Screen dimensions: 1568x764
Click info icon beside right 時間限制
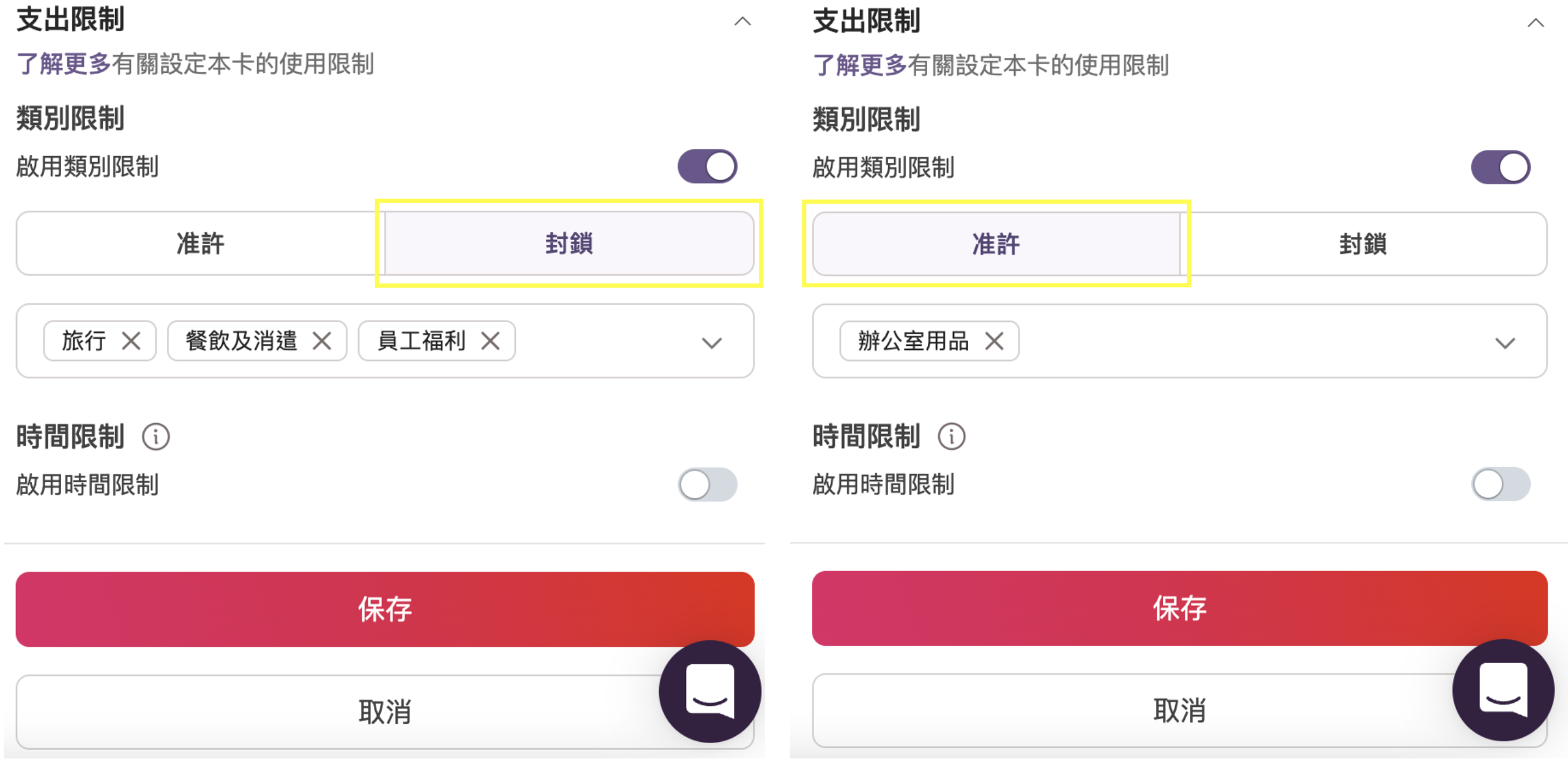point(950,437)
